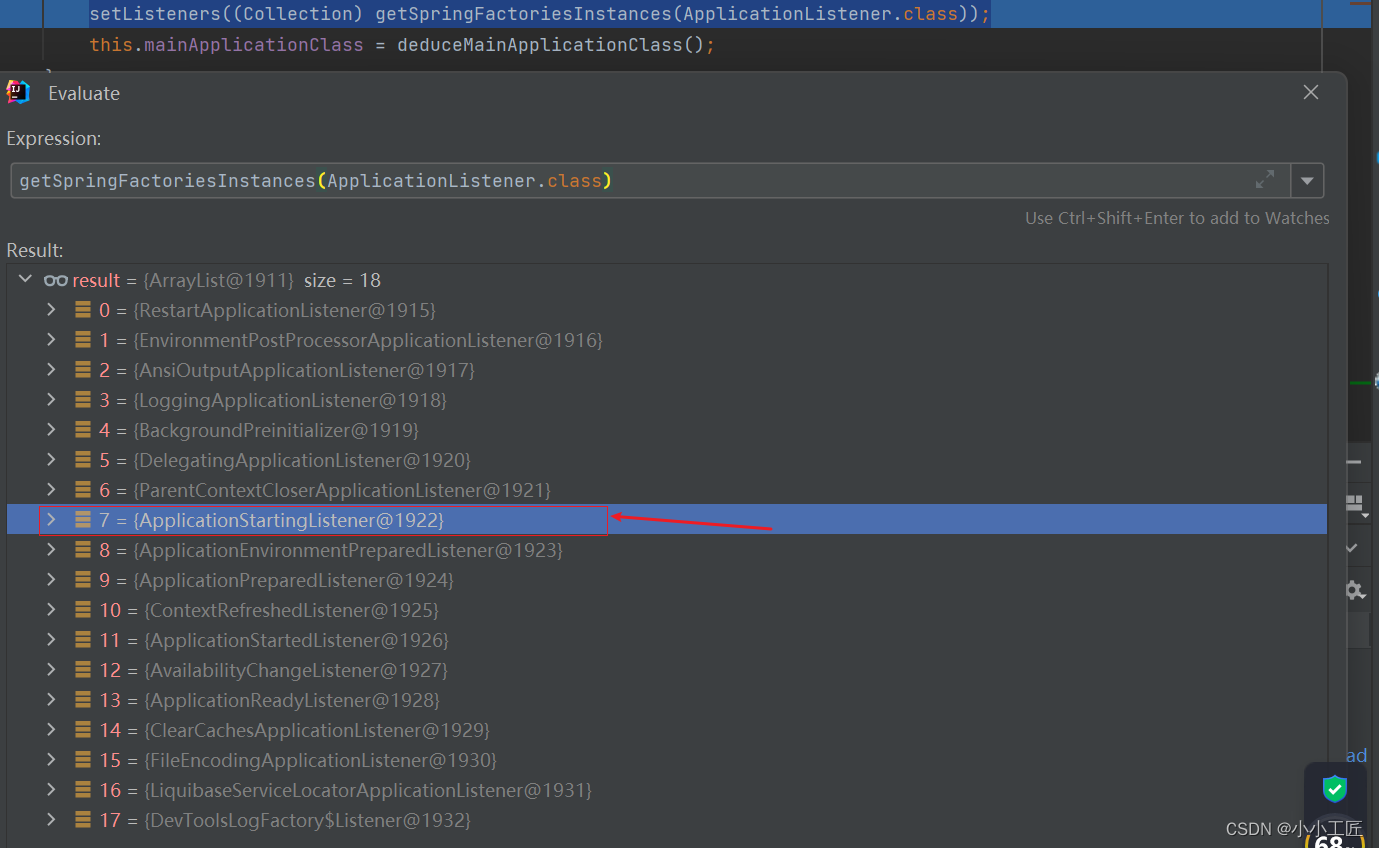Click the green shield security icon
Image resolution: width=1379 pixels, height=848 pixels.
click(1334, 790)
